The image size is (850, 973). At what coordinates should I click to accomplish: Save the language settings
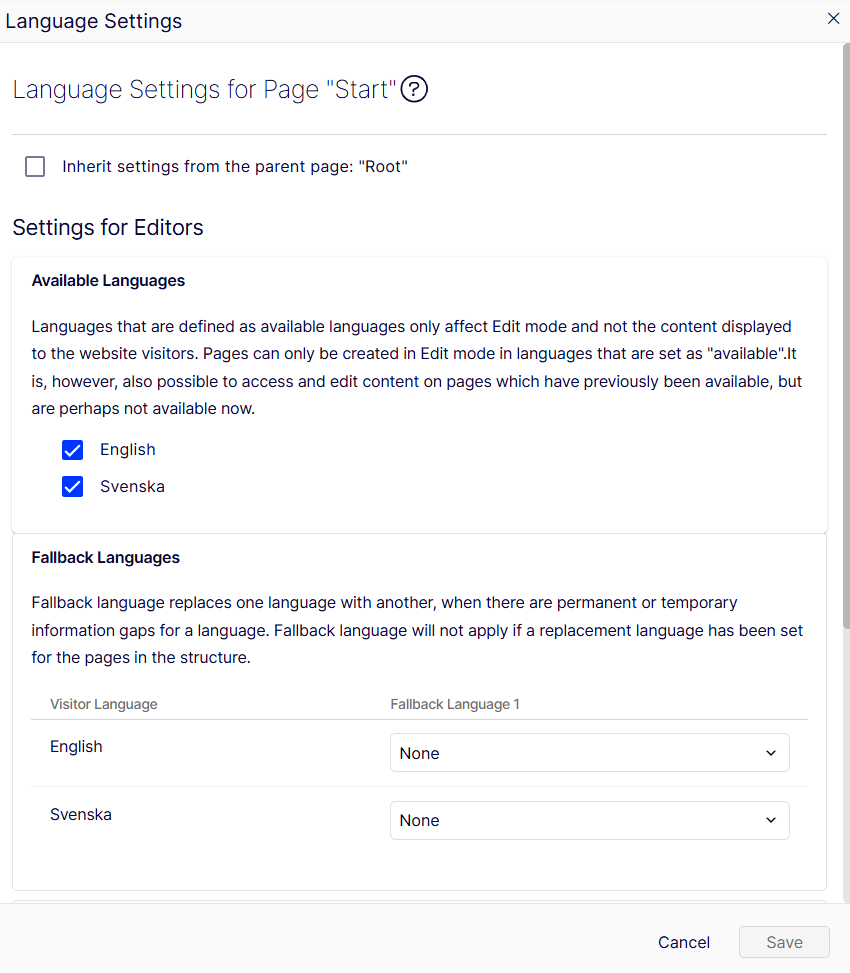coord(784,942)
